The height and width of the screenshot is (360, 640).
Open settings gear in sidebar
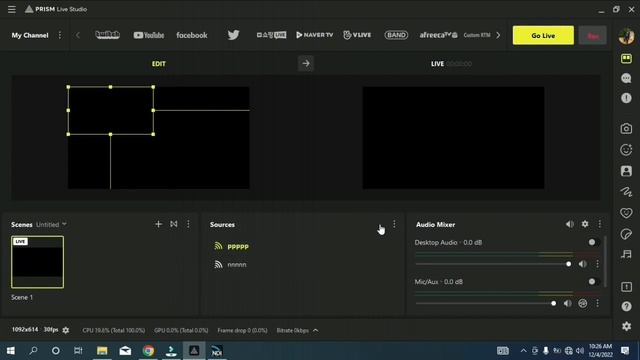tap(626, 326)
